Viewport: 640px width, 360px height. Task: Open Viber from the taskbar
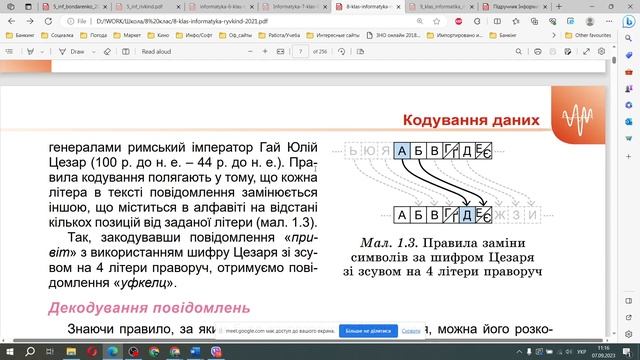click(x=216, y=351)
